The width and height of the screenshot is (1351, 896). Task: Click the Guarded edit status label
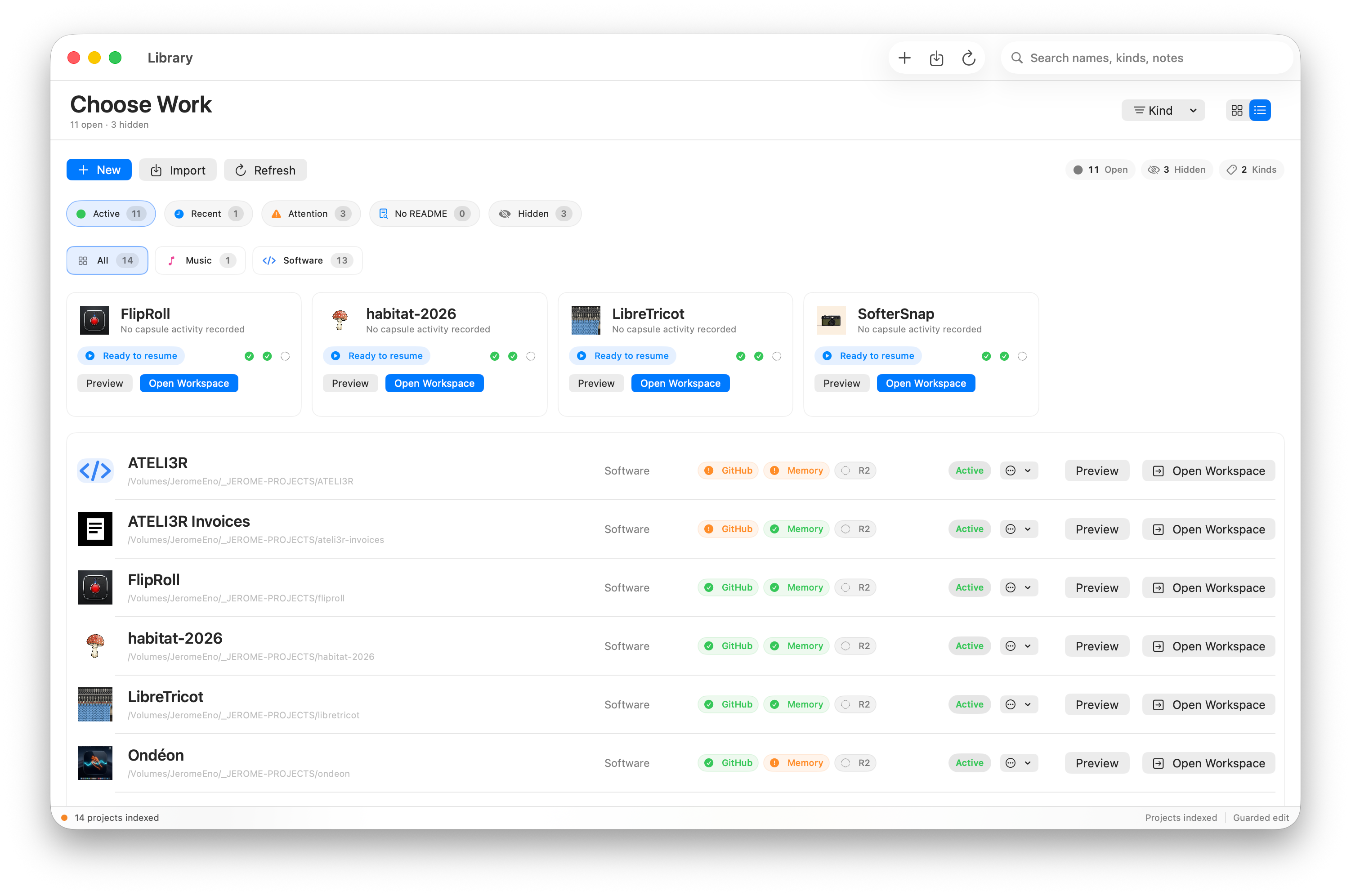coord(1262,818)
